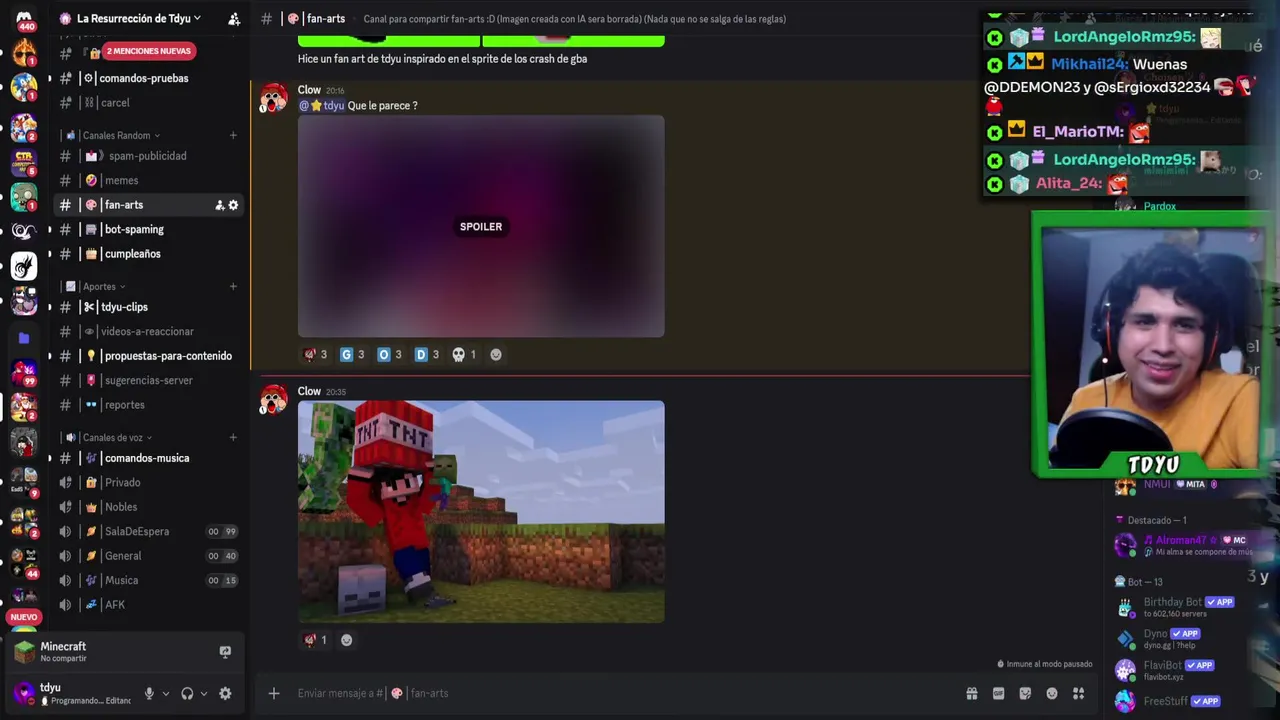Open Pardox in member list
This screenshot has width=1280, height=720.
1160,206
